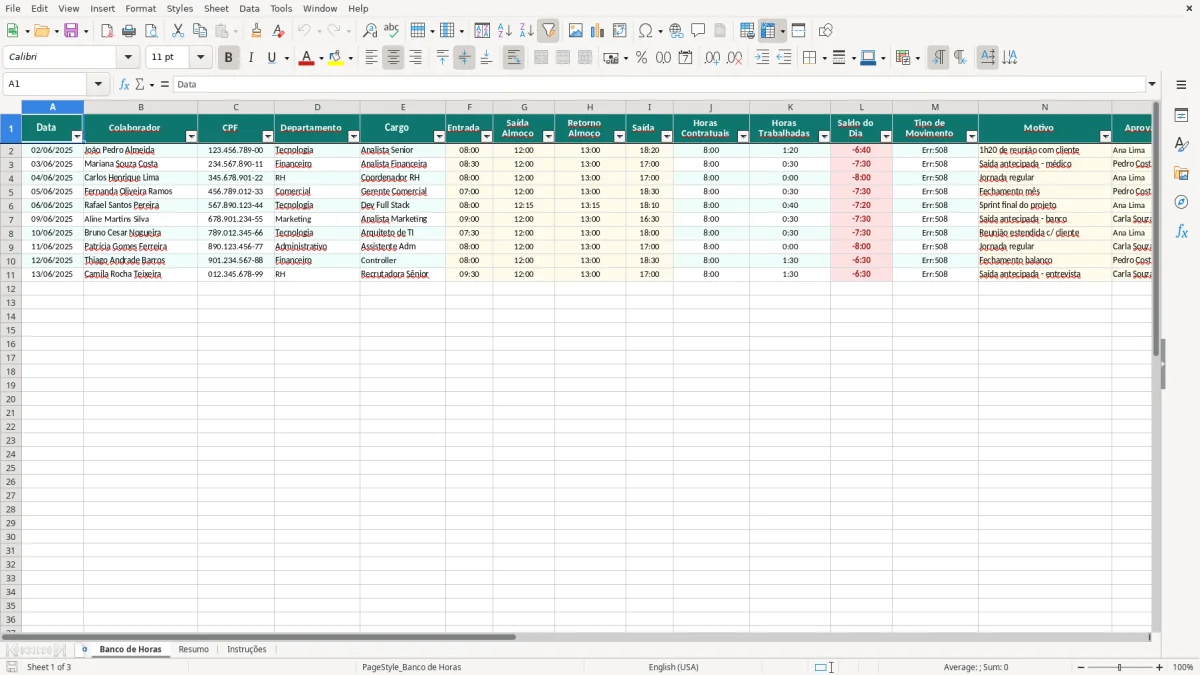1200x675 pixels.
Task: Open the Calibri font name dropdown
Action: tap(128, 58)
